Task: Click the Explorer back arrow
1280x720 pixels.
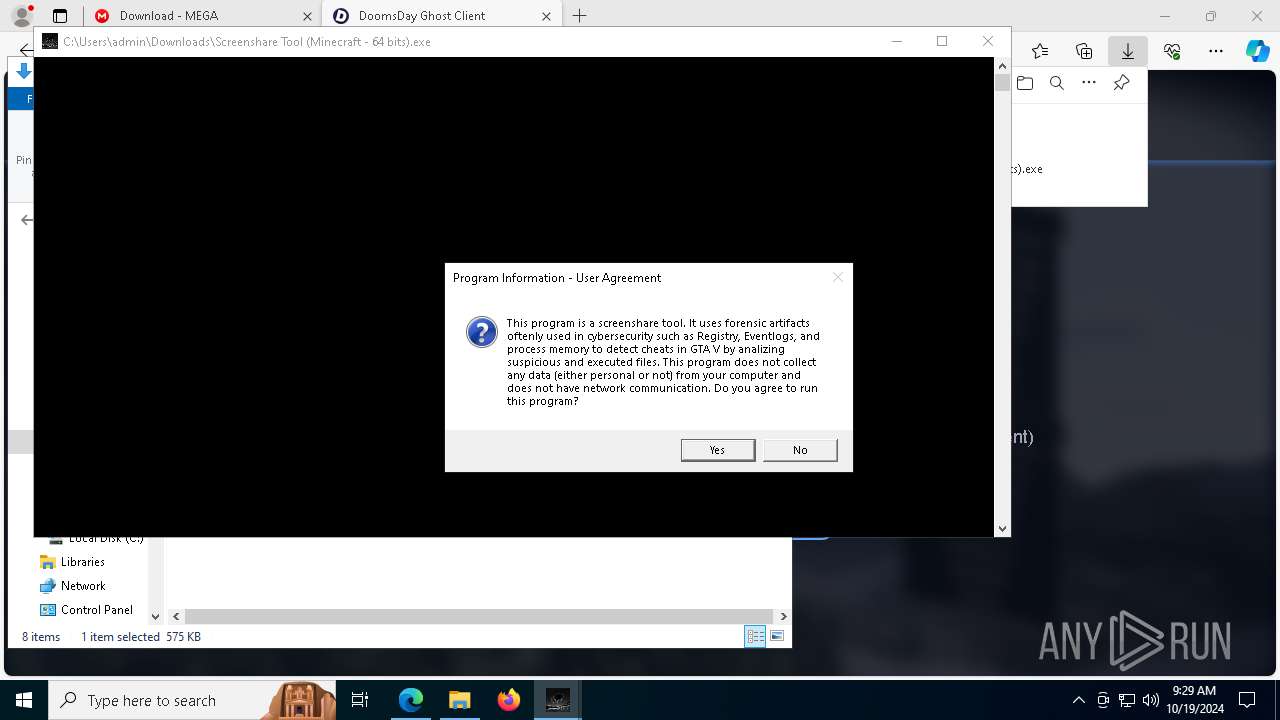Action: [x=26, y=220]
